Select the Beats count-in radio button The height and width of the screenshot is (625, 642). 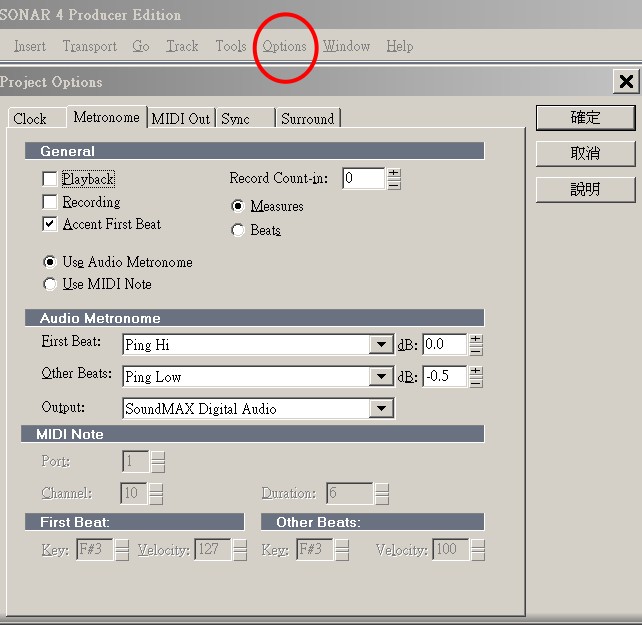pos(238,230)
